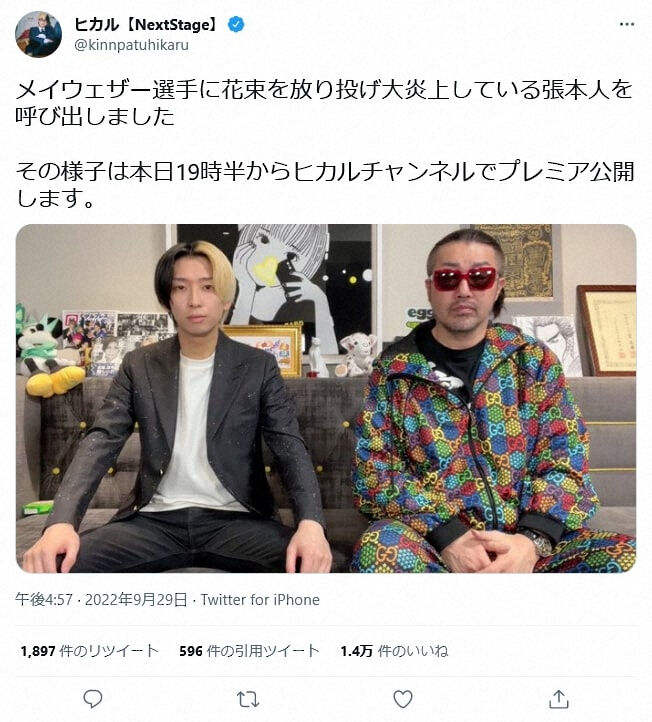Open the timestamp 午後4:57 2022年9月29日

[x=101, y=600]
